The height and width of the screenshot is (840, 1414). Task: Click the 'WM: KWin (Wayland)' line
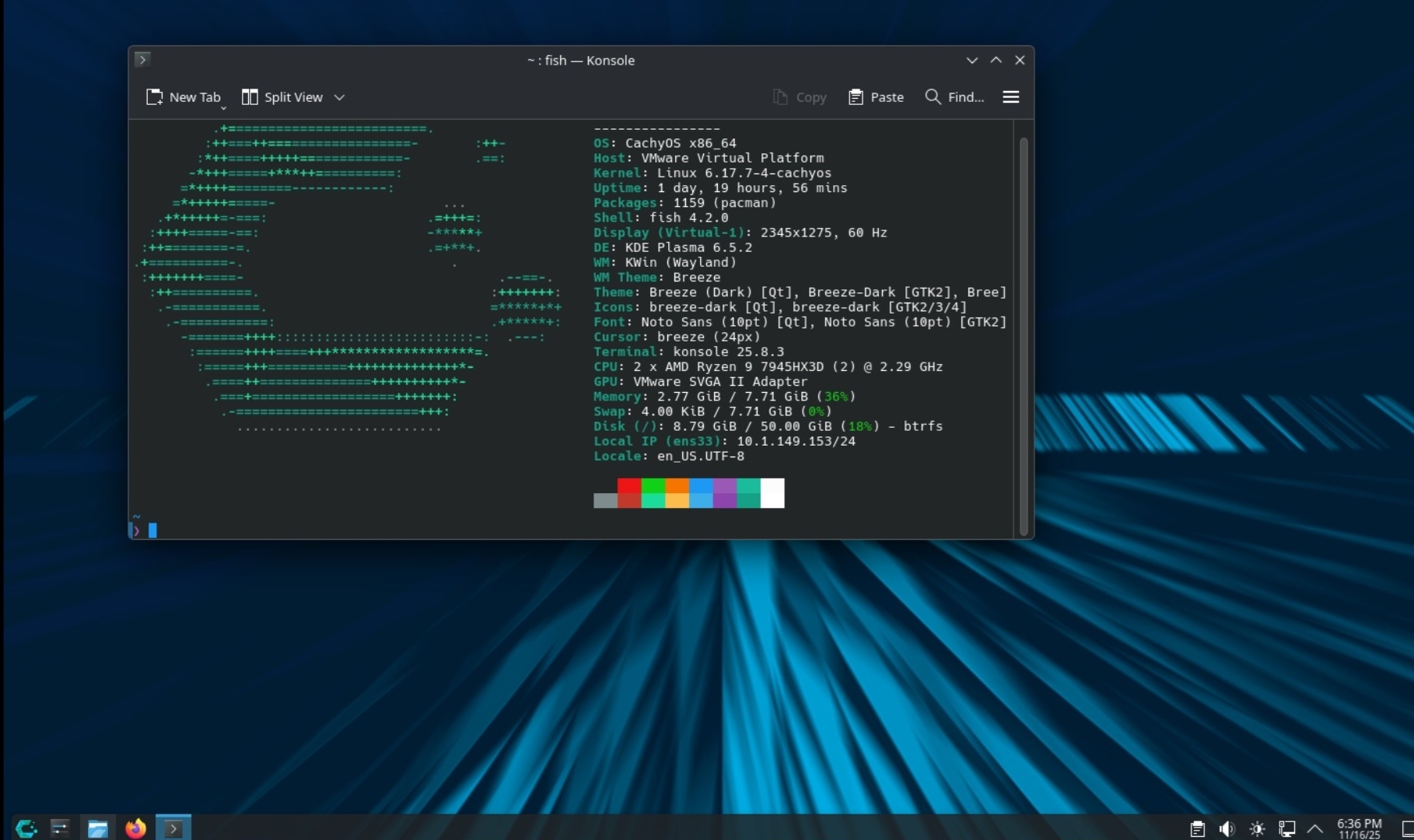[x=665, y=262]
